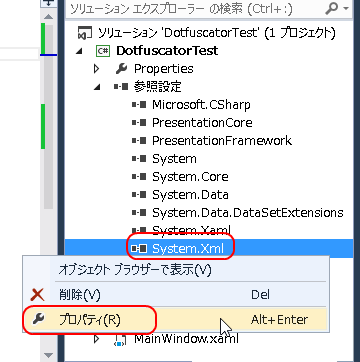Screen dimensions: 360x362
Task: Choose プロパティ(R) from context menu
Action: point(176,320)
